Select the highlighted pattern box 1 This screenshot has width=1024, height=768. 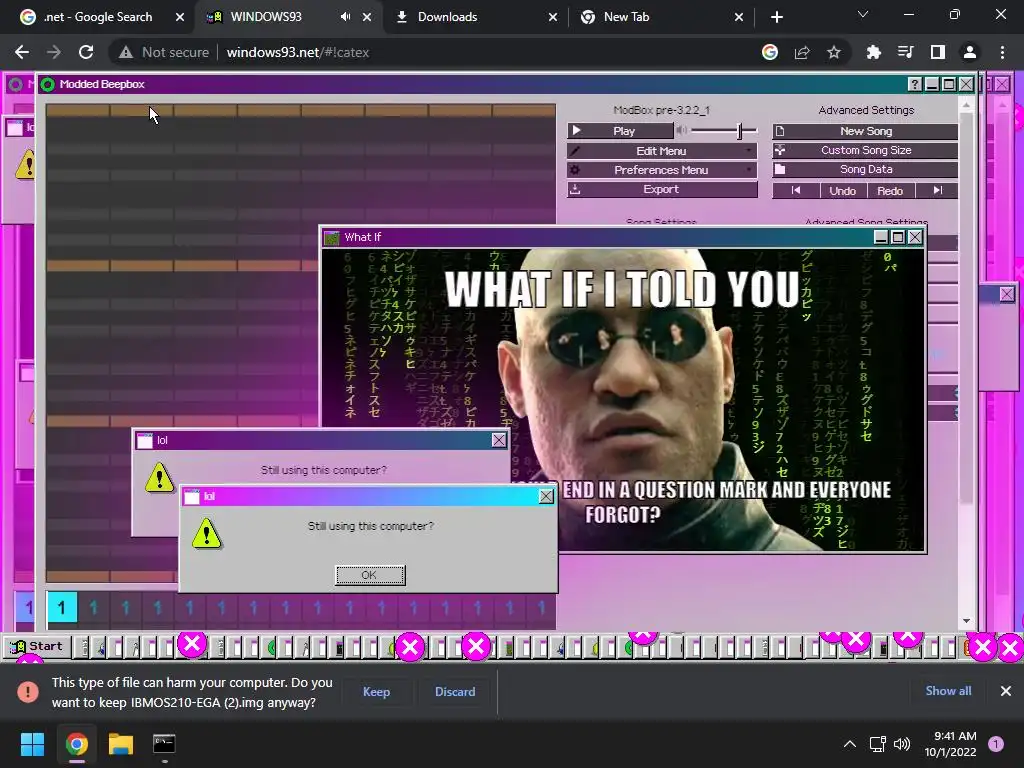pyautogui.click(x=61, y=607)
